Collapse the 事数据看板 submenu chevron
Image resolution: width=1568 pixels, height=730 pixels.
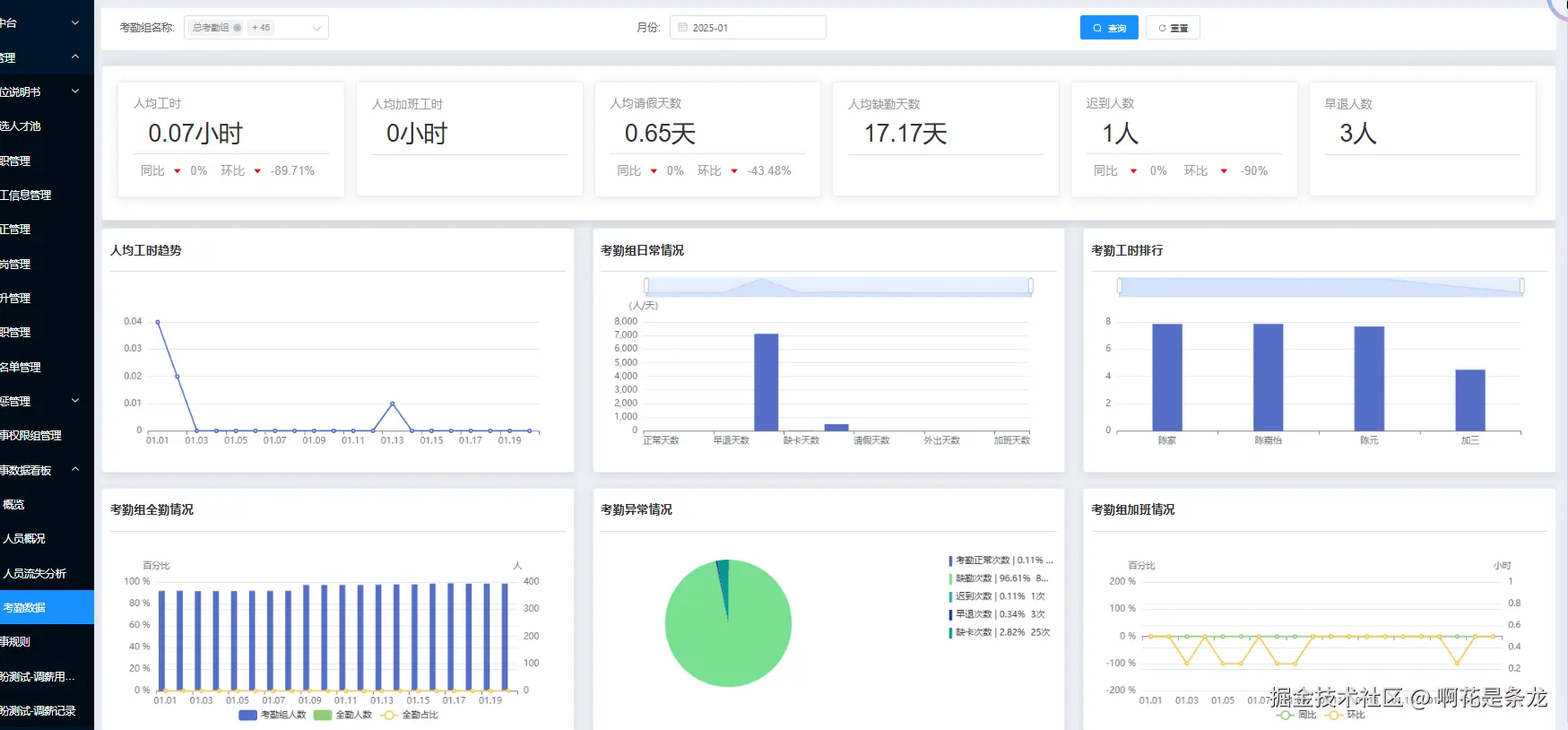coord(75,469)
